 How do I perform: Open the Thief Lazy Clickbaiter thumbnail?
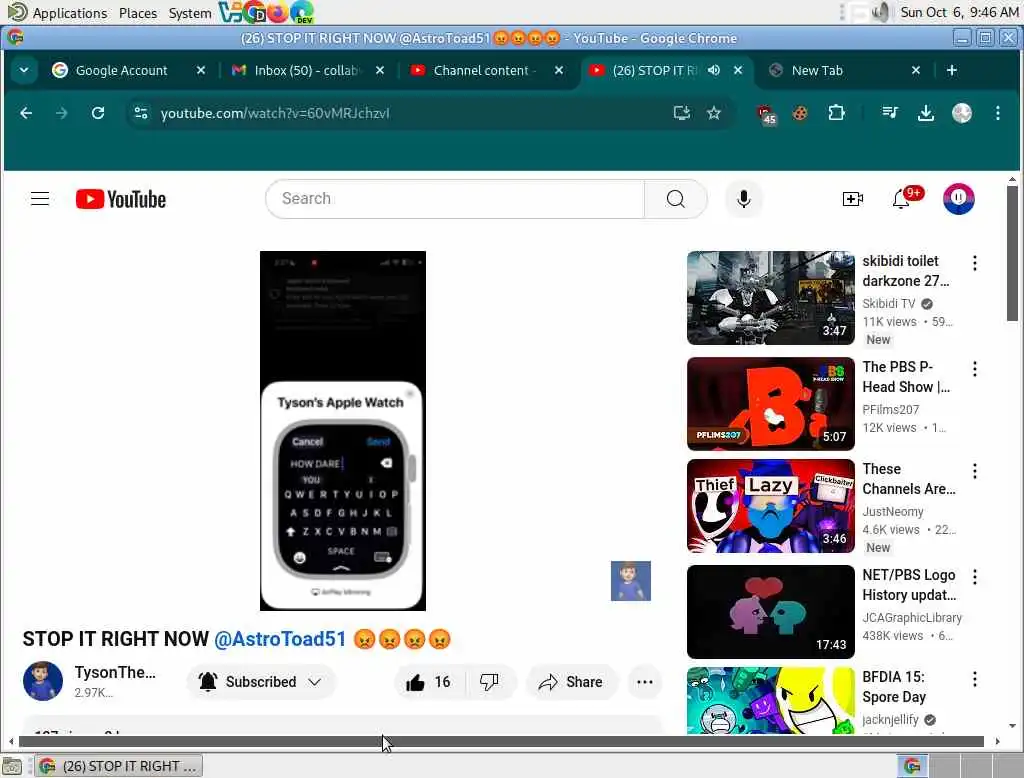point(771,506)
